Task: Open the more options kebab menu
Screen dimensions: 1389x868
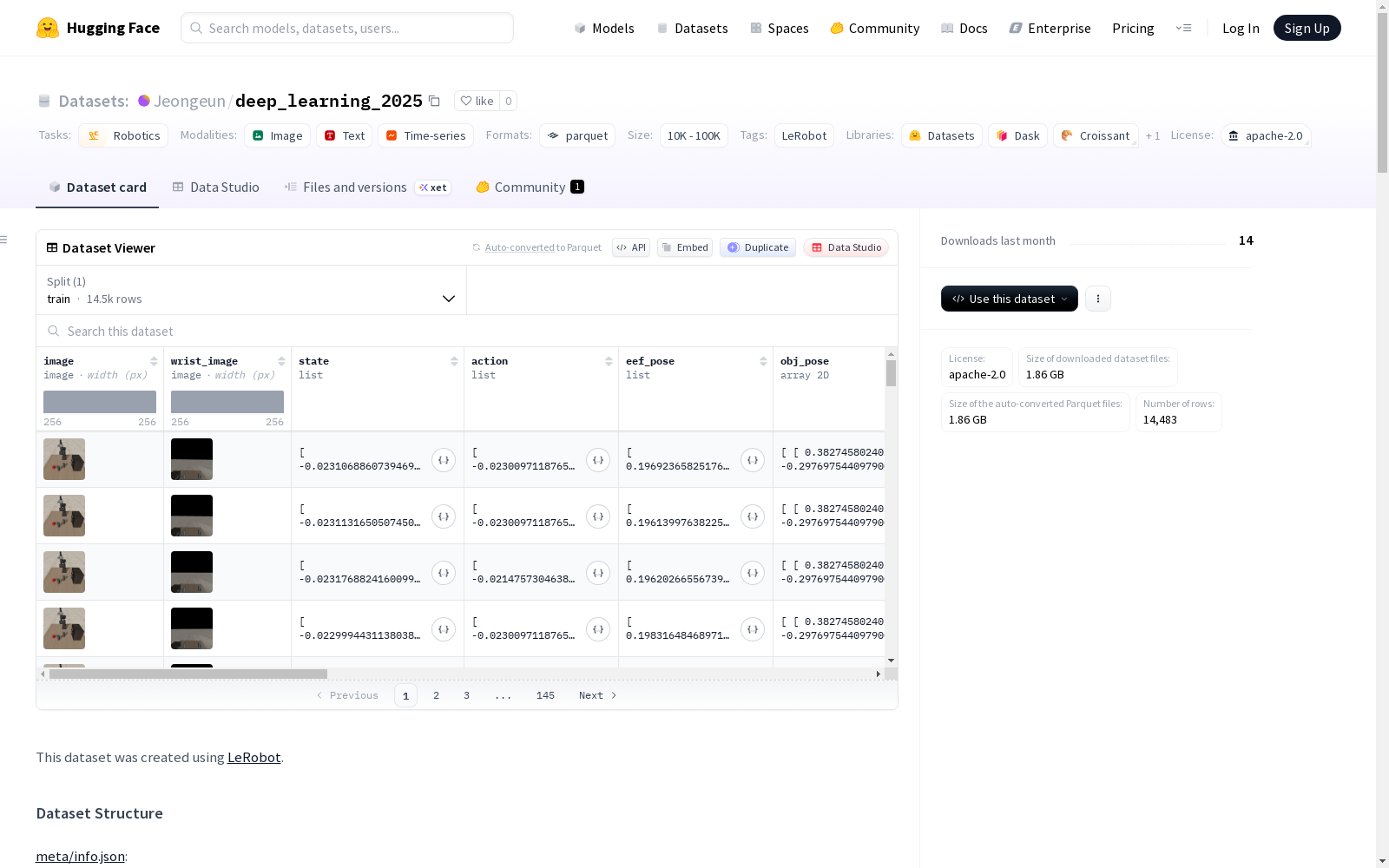Action: tap(1098, 299)
